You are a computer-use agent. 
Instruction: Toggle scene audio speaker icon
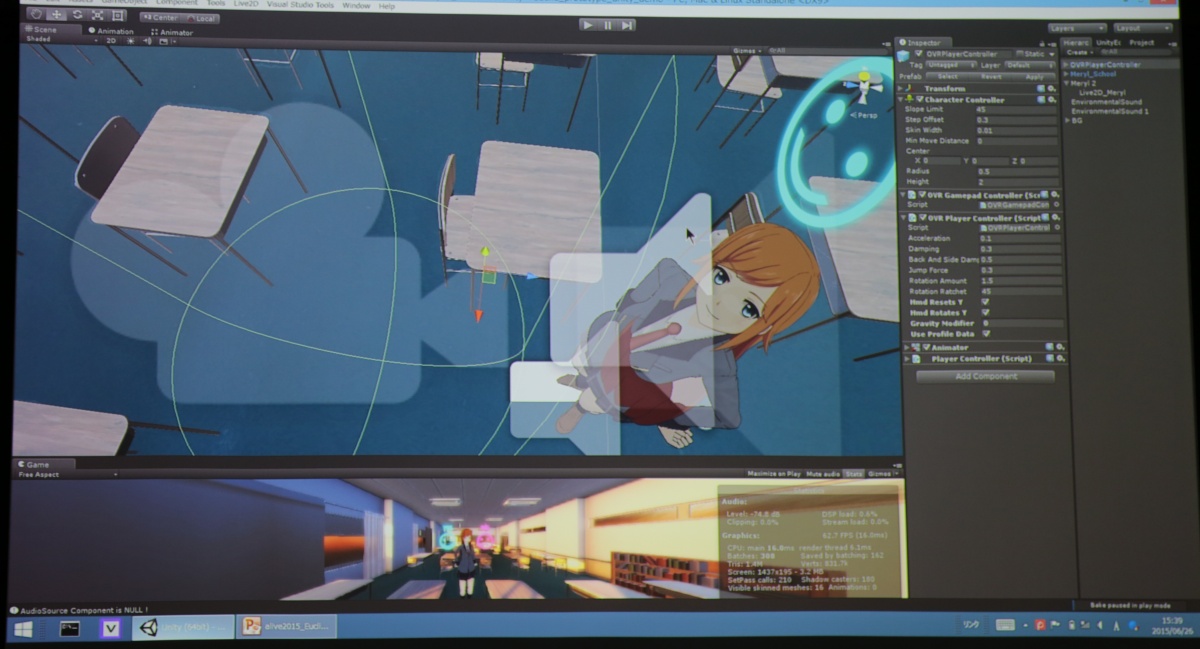[x=147, y=41]
